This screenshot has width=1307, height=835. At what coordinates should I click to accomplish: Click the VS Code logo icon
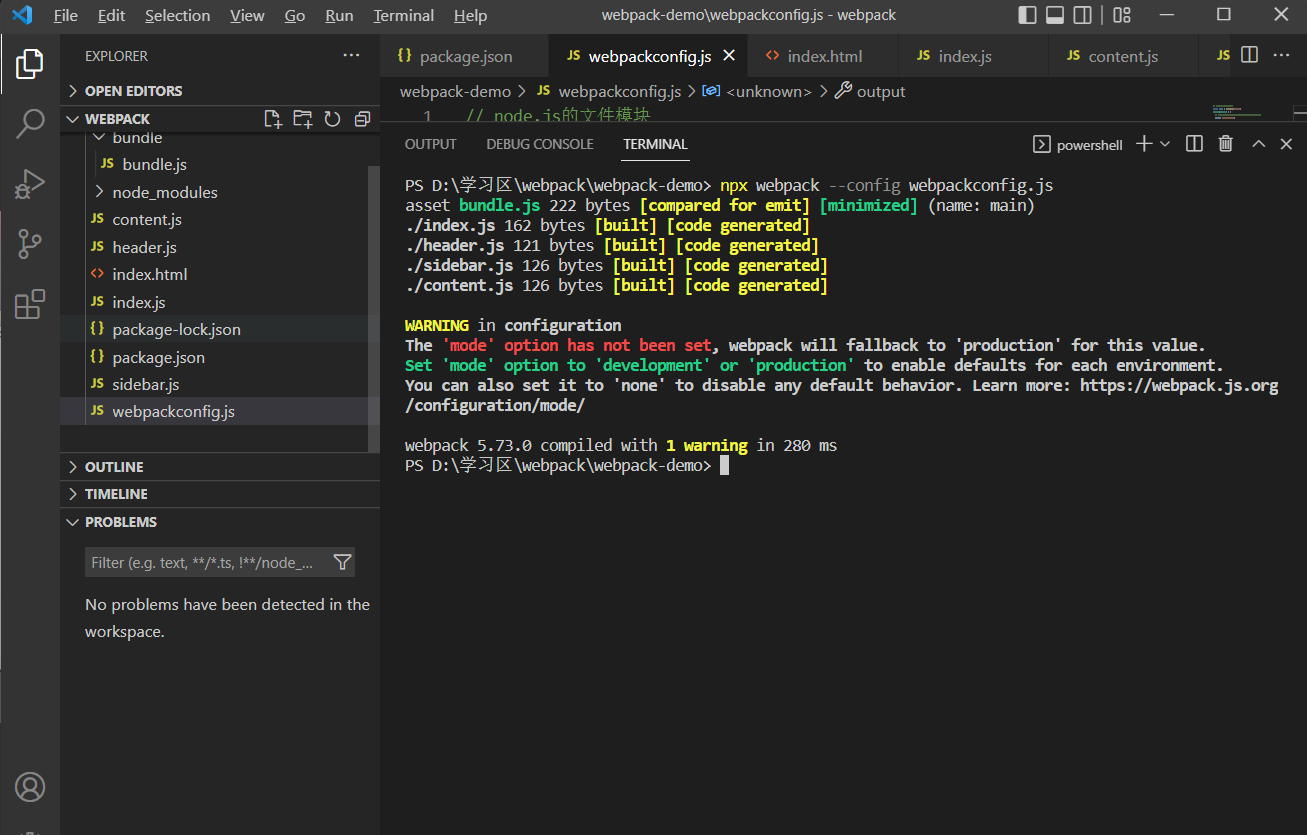click(22, 15)
